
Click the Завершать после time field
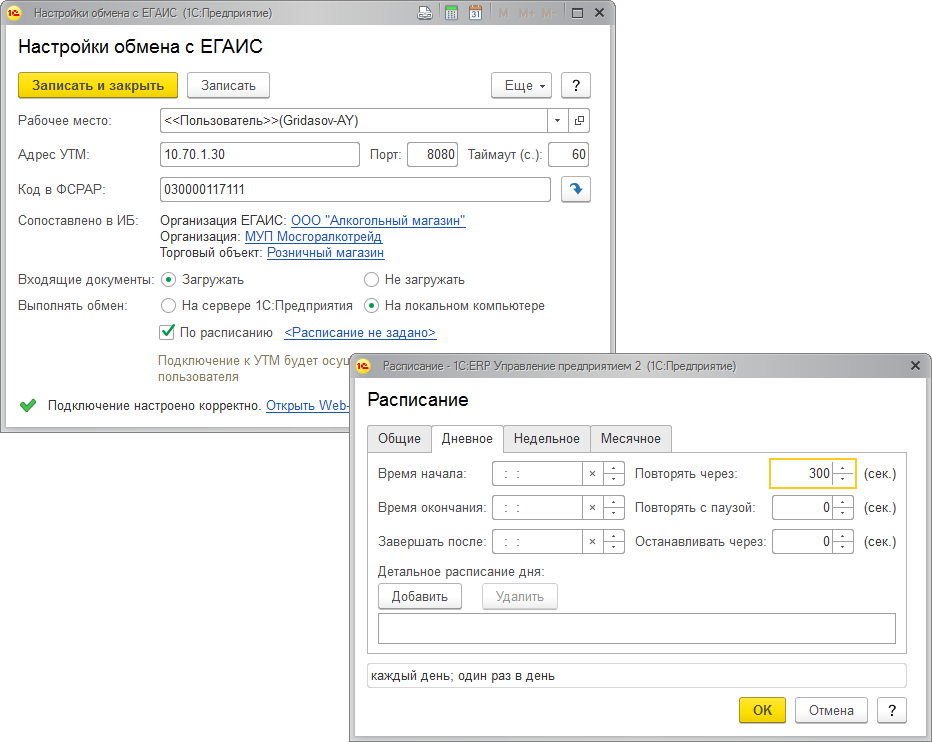(x=537, y=542)
